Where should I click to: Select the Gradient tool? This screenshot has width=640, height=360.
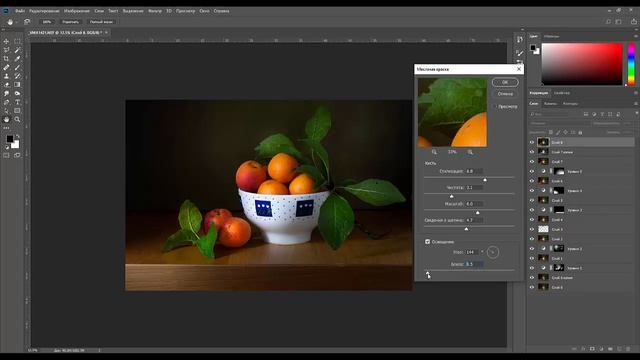click(17, 85)
